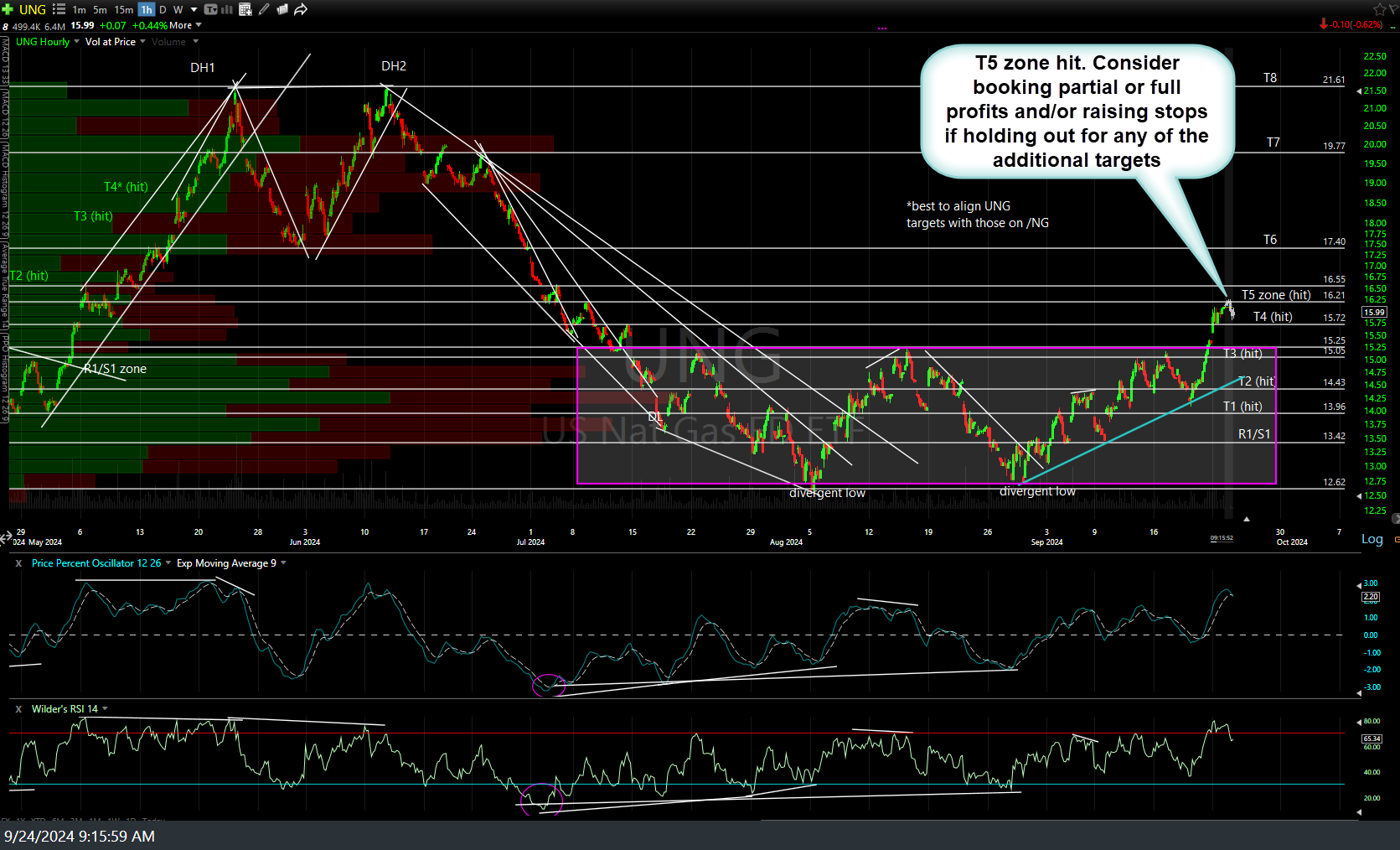Image resolution: width=1400 pixels, height=850 pixels.
Task: Switch to the Weekly (W) timeframe
Action: pos(178,9)
